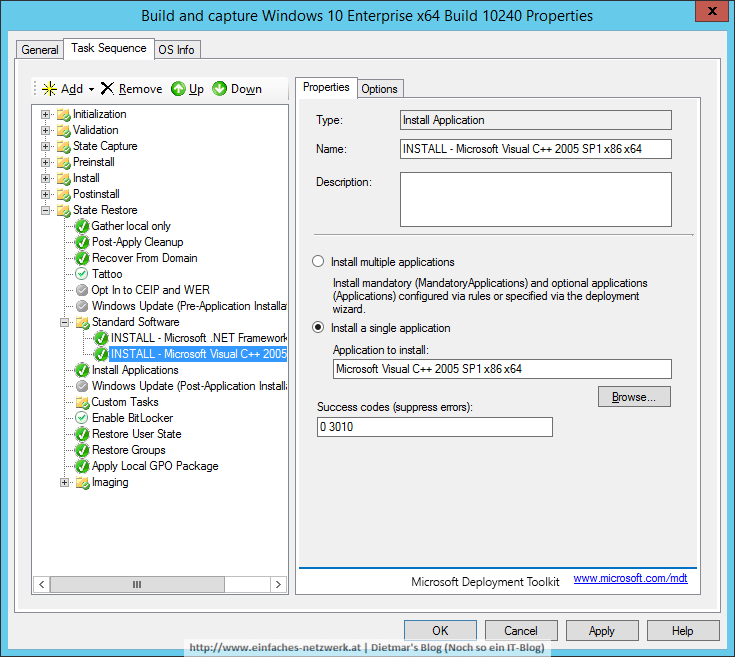This screenshot has height=657, width=735.
Task: Click the Enable BitLocker check icon
Action: coord(82,418)
